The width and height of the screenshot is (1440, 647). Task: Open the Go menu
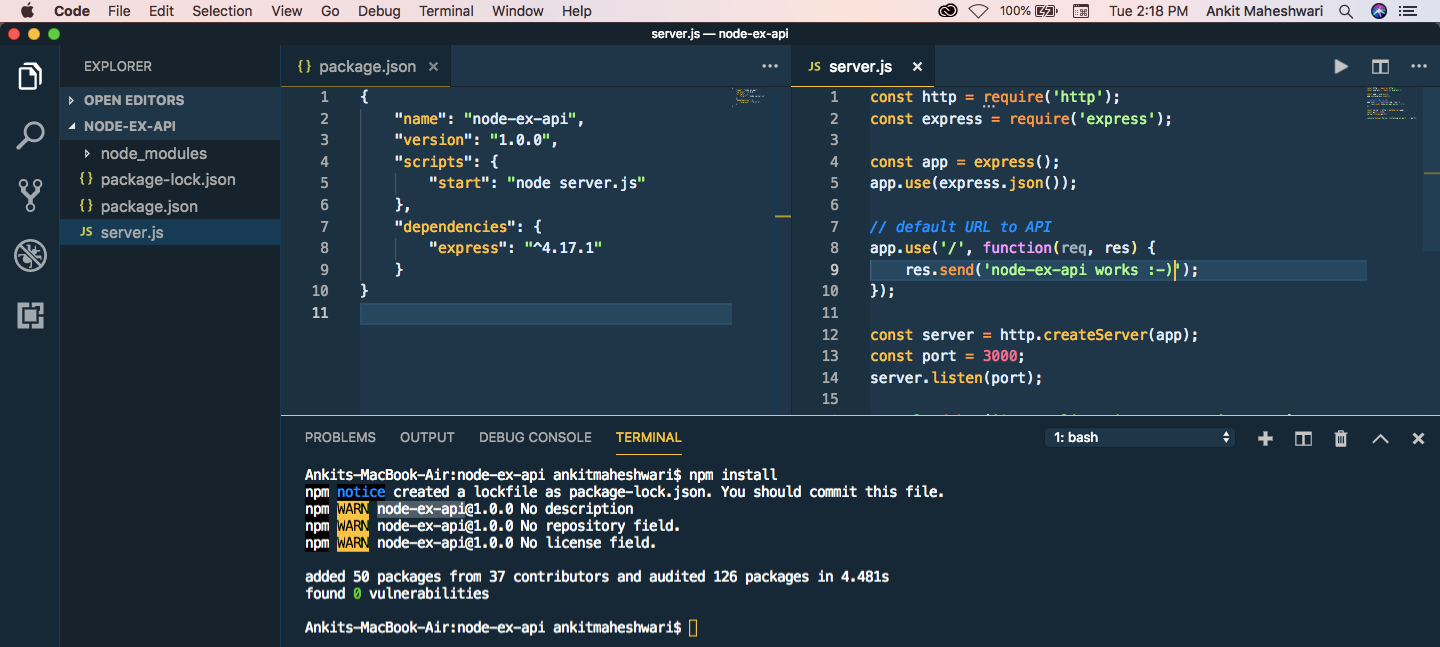(330, 11)
